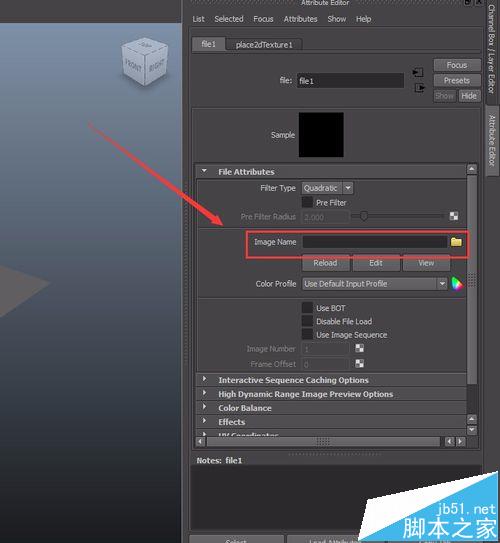Image resolution: width=500 pixels, height=543 pixels.
Task: Expand the Effects section
Action: (204, 421)
